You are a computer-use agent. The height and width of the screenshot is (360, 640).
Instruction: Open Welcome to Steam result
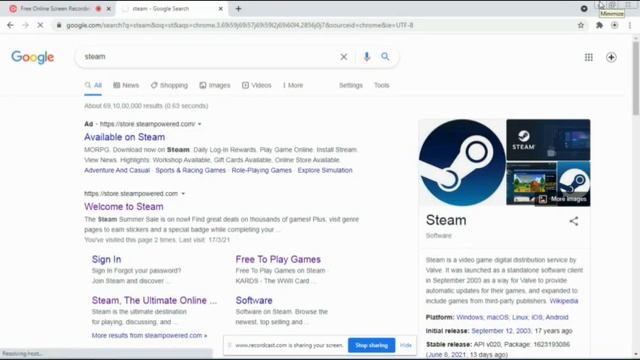(x=124, y=207)
